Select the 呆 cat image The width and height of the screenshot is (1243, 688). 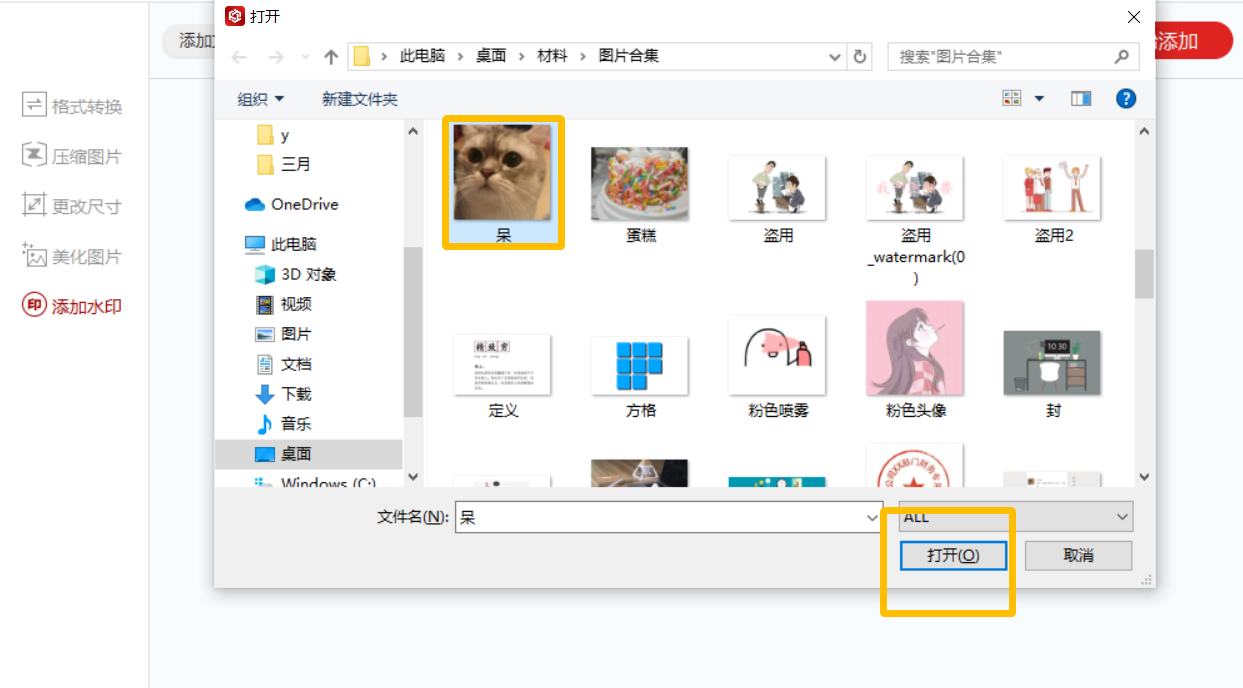503,183
